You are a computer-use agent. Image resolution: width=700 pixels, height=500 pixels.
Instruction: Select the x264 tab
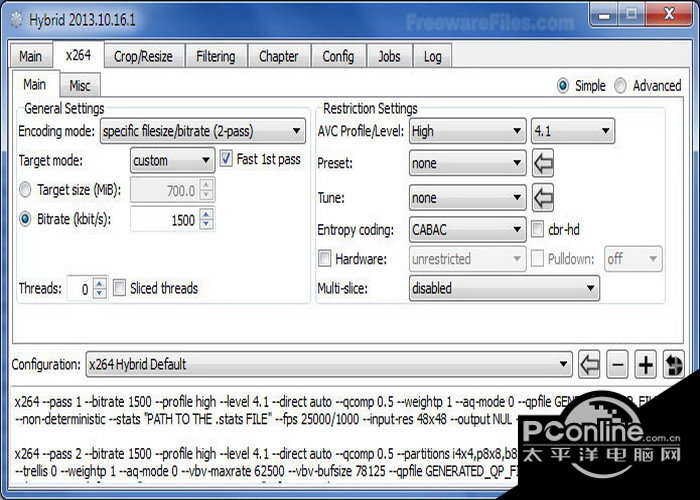pyautogui.click(x=79, y=55)
